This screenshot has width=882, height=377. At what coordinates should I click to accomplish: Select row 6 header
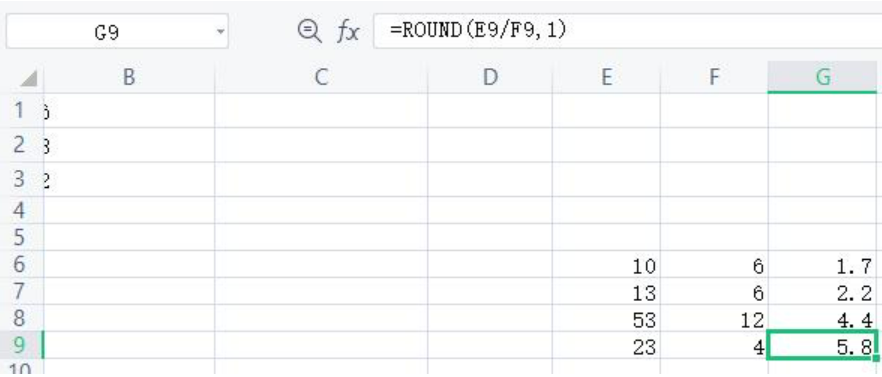coord(20,264)
